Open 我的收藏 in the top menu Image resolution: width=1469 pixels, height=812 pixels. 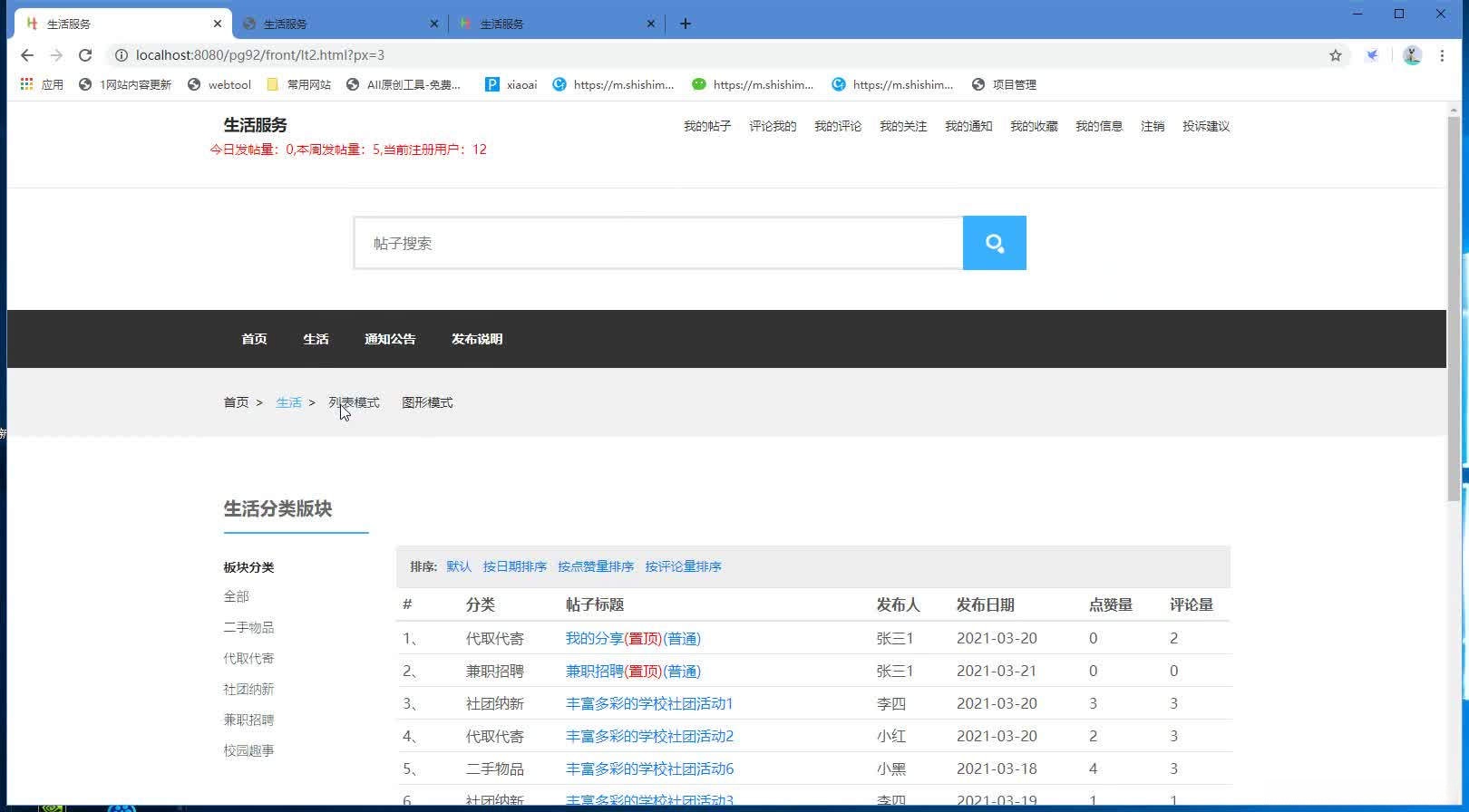(1034, 126)
